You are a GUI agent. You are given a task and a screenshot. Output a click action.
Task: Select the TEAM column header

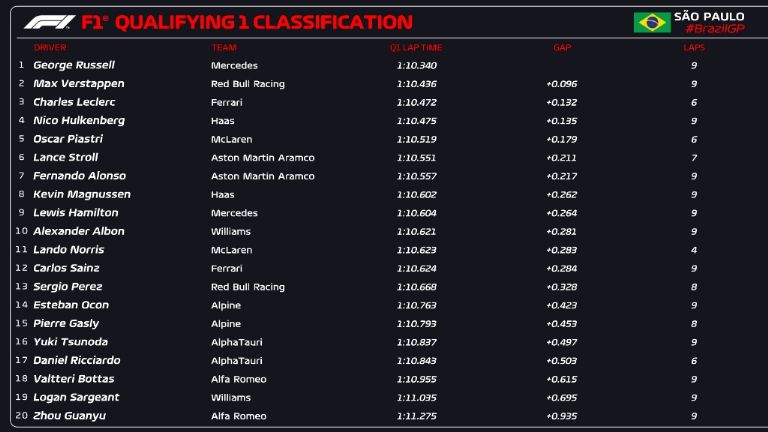[x=224, y=47]
